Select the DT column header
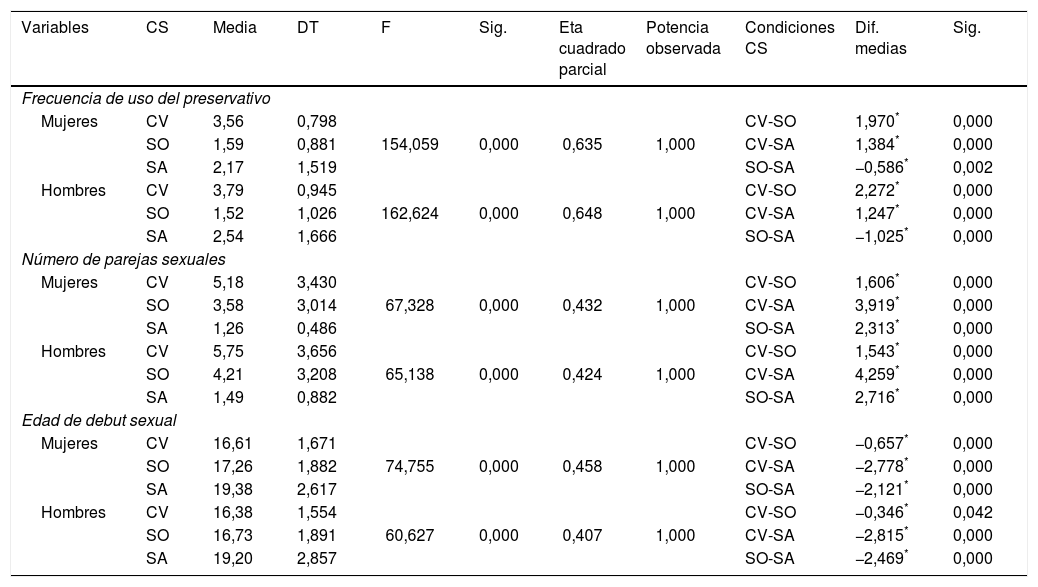 click(x=308, y=29)
